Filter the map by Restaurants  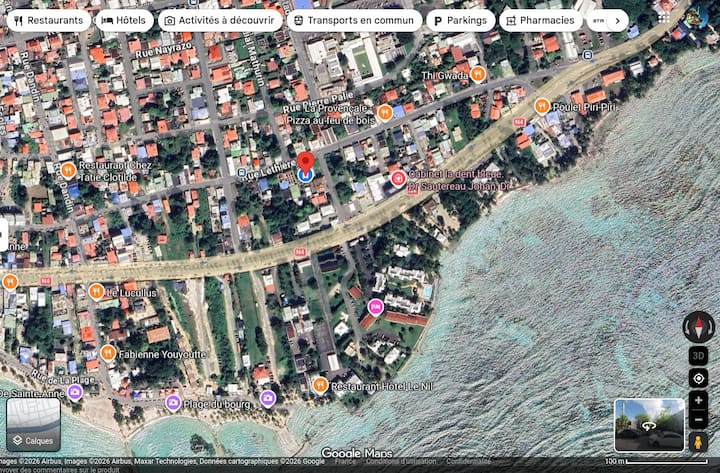pos(49,21)
